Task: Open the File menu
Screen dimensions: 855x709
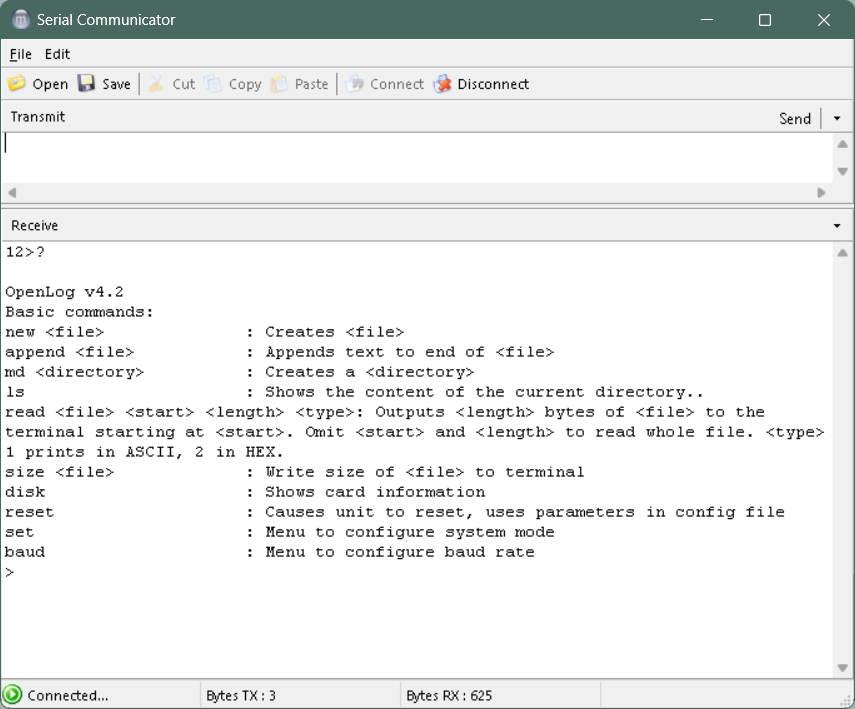Action: (x=21, y=54)
